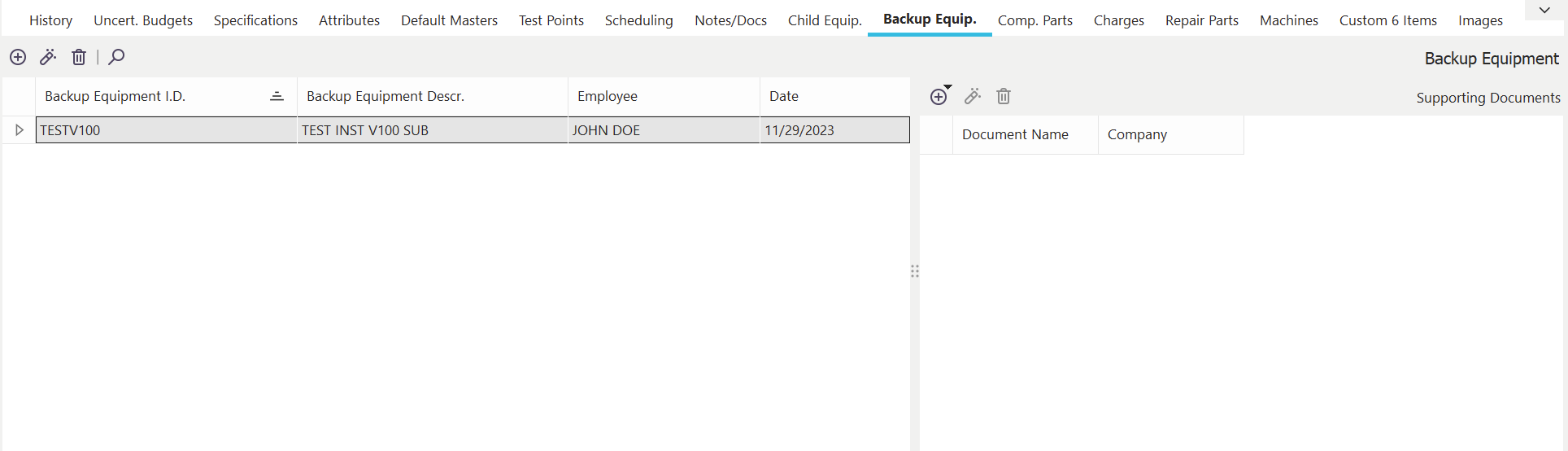Click the supporting documents trash icon
This screenshot has height=451, width=1568.
click(x=1004, y=97)
